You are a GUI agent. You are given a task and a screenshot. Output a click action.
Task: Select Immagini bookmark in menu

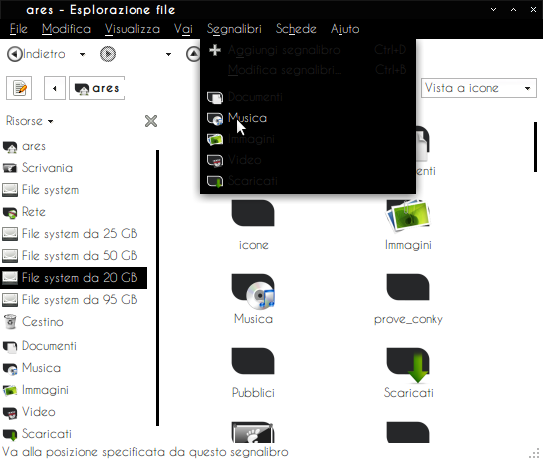pos(308,139)
